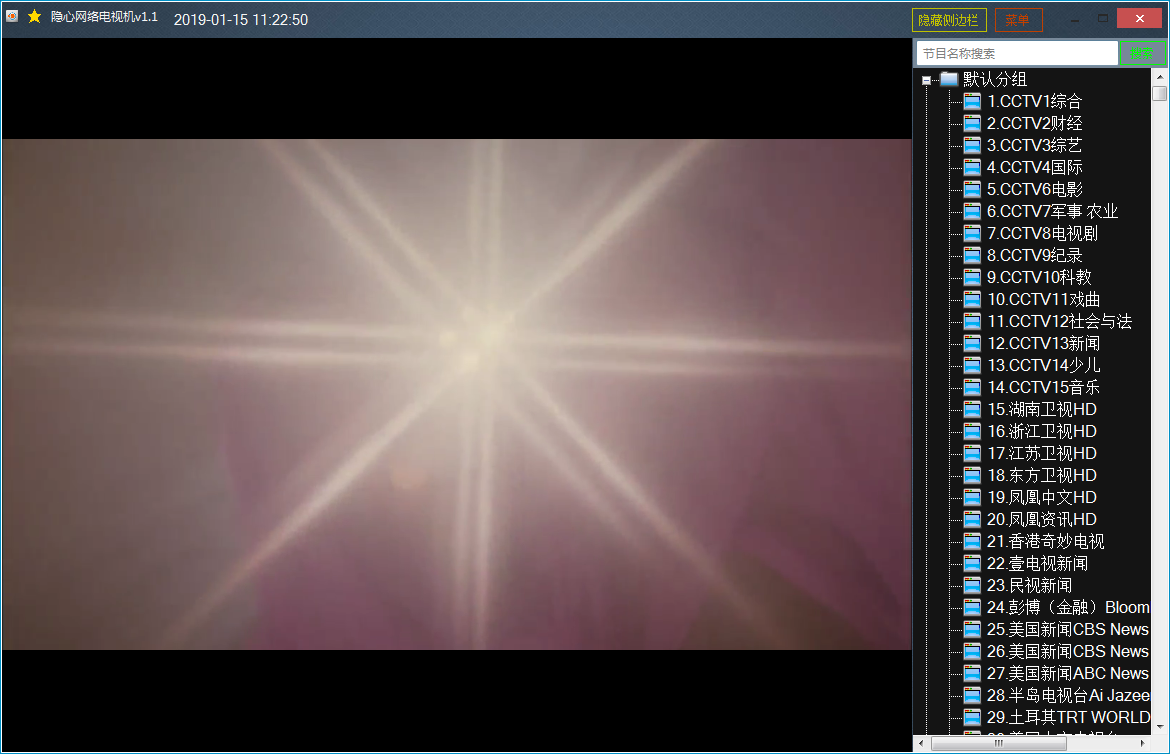Screen dimensions: 1170x754
Task: Switch to 17.江苏卫视HD channel
Action: [1041, 453]
